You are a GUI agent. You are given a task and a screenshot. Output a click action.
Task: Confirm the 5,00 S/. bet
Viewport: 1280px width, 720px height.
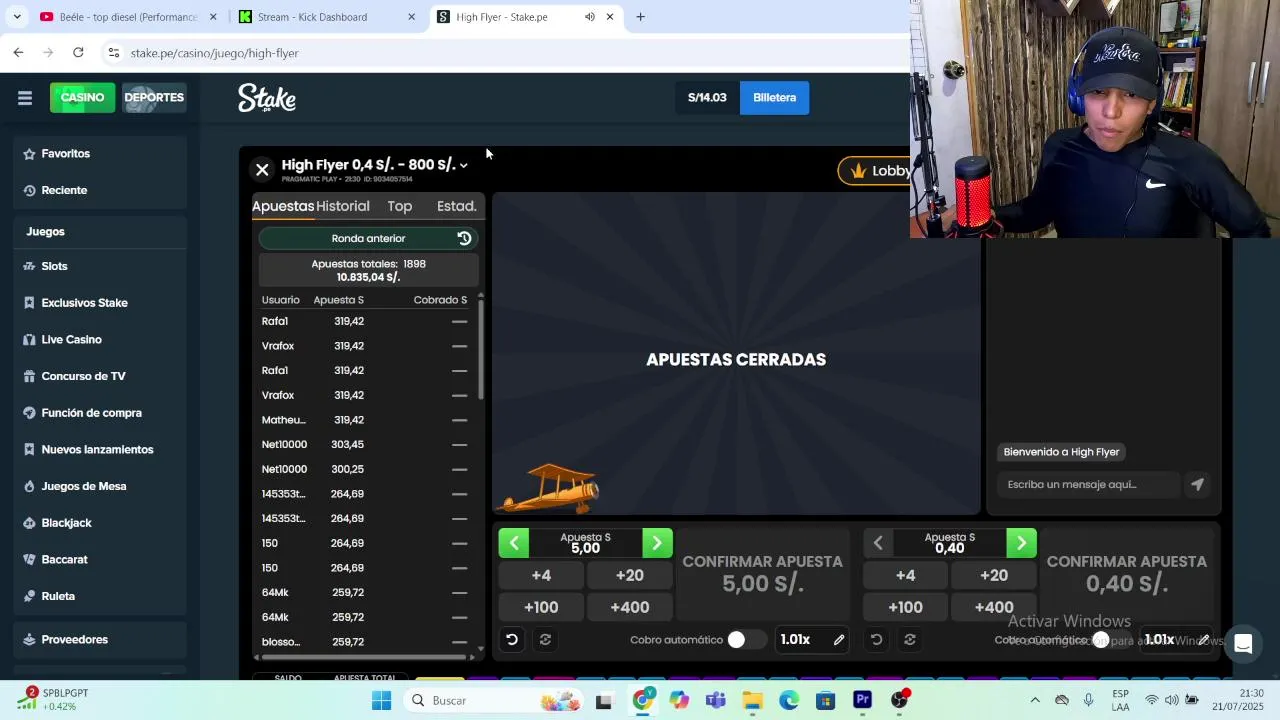[x=762, y=574]
